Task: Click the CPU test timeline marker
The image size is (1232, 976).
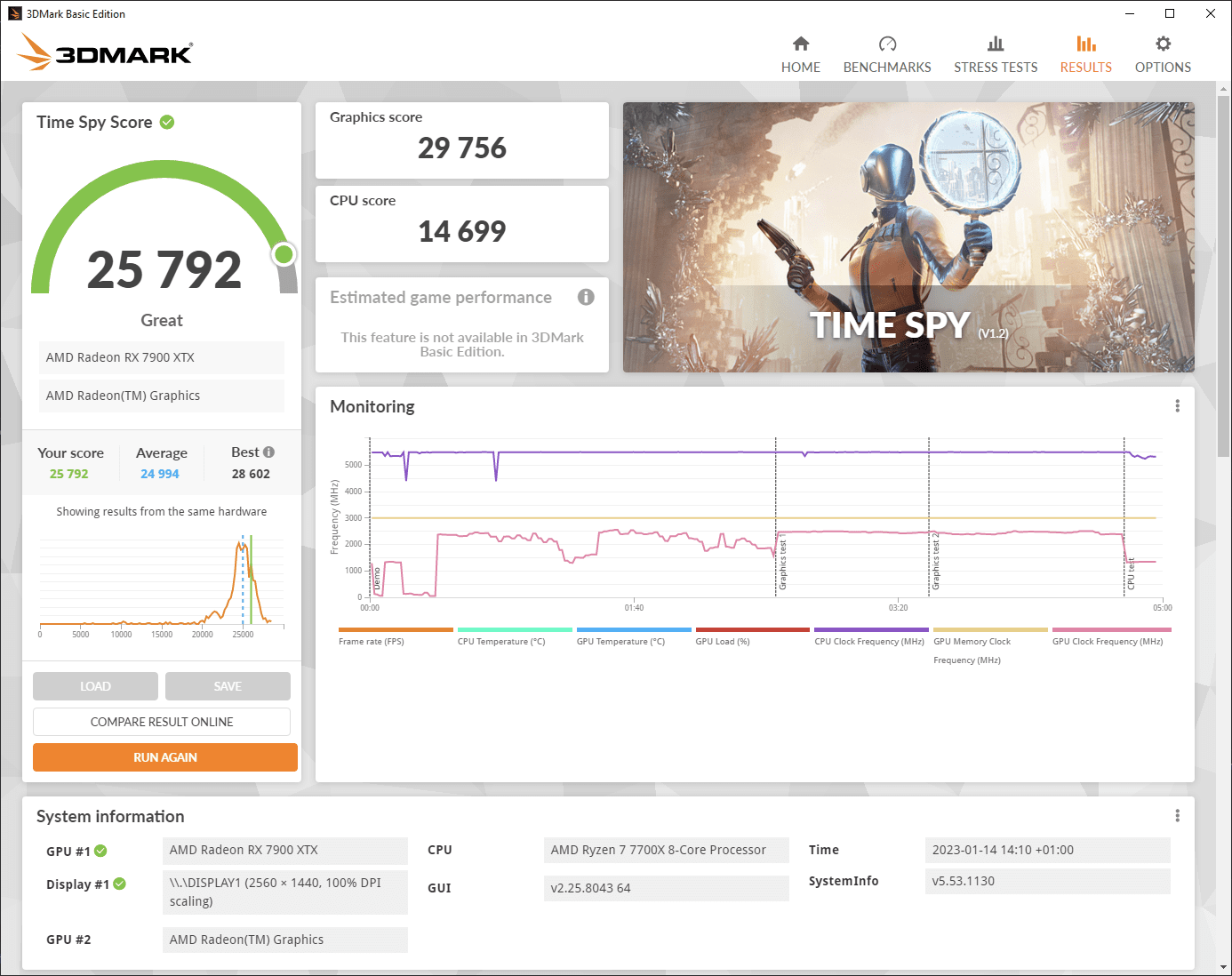Action: click(1131, 574)
